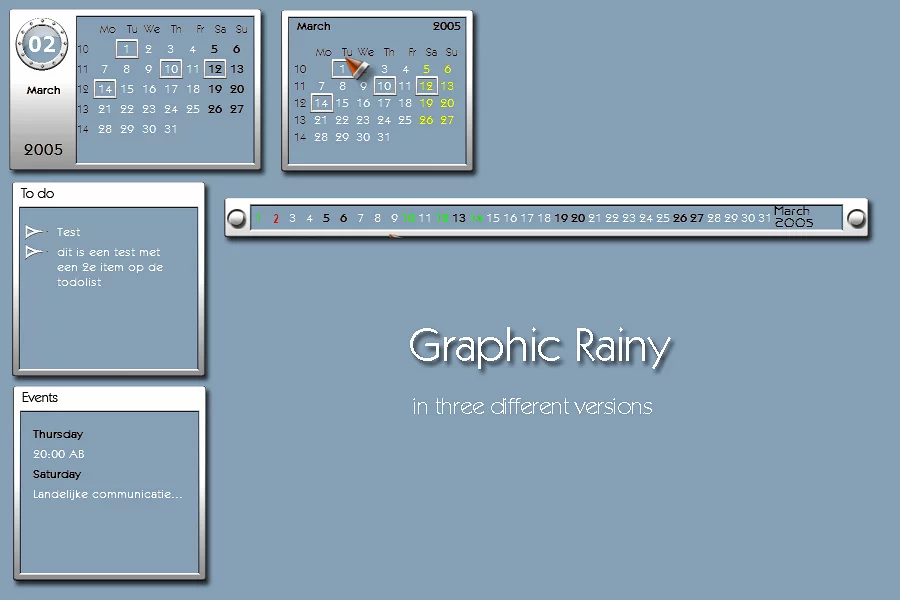
Task: Click the arrow bullet beside 'dit is een test'
Action: (x=35, y=252)
